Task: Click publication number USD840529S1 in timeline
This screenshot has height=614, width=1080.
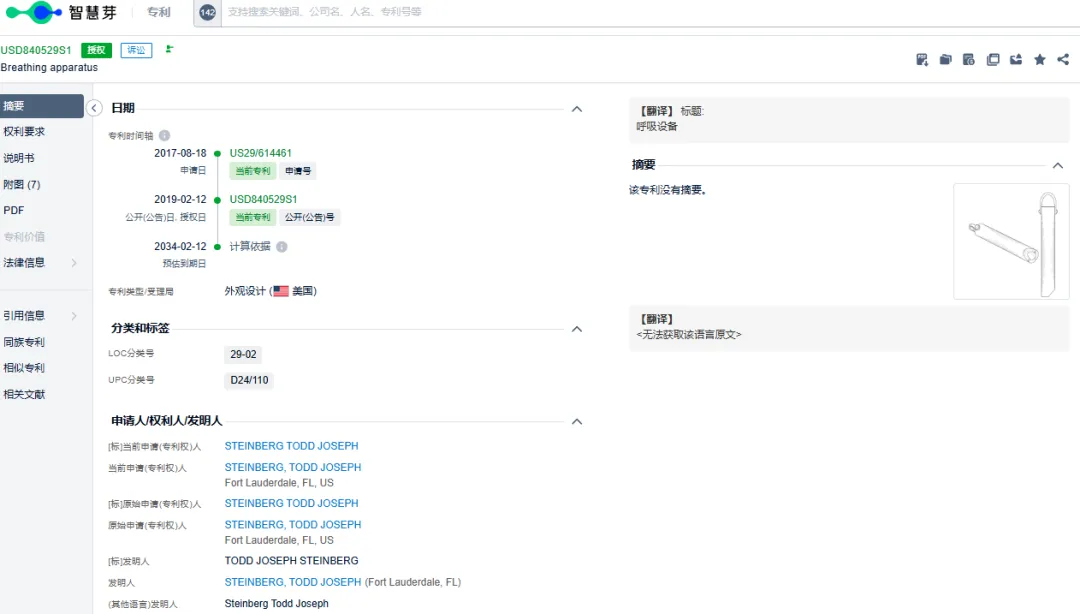Action: [263, 199]
